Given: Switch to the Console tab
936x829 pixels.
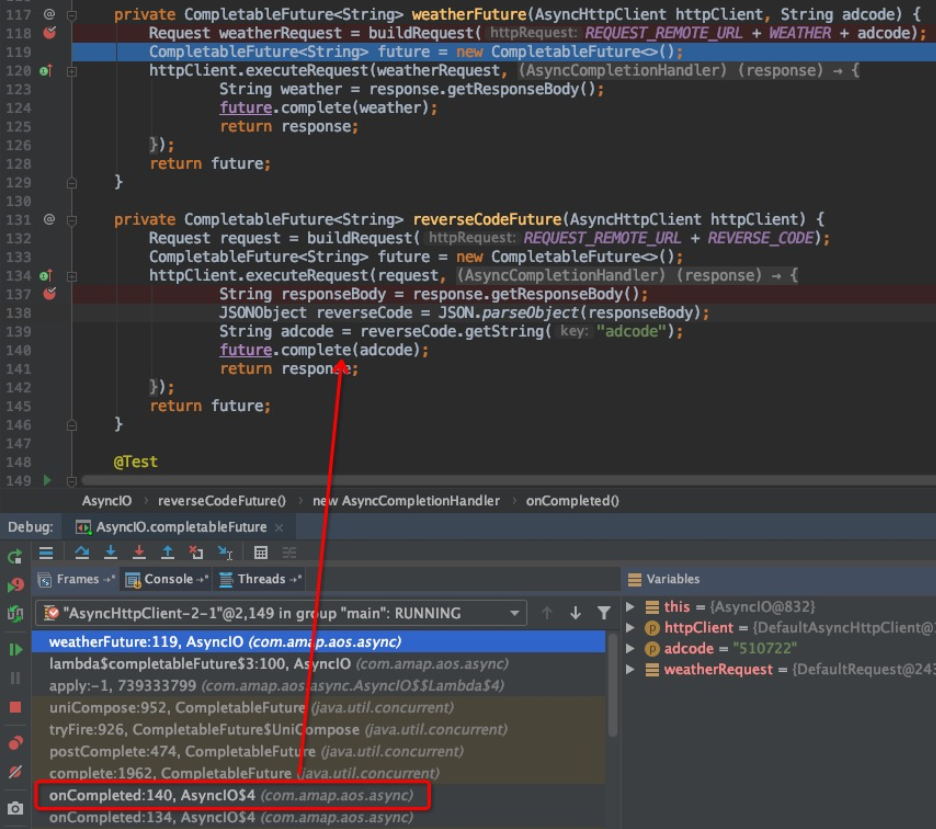Looking at the screenshot, I should (167, 579).
